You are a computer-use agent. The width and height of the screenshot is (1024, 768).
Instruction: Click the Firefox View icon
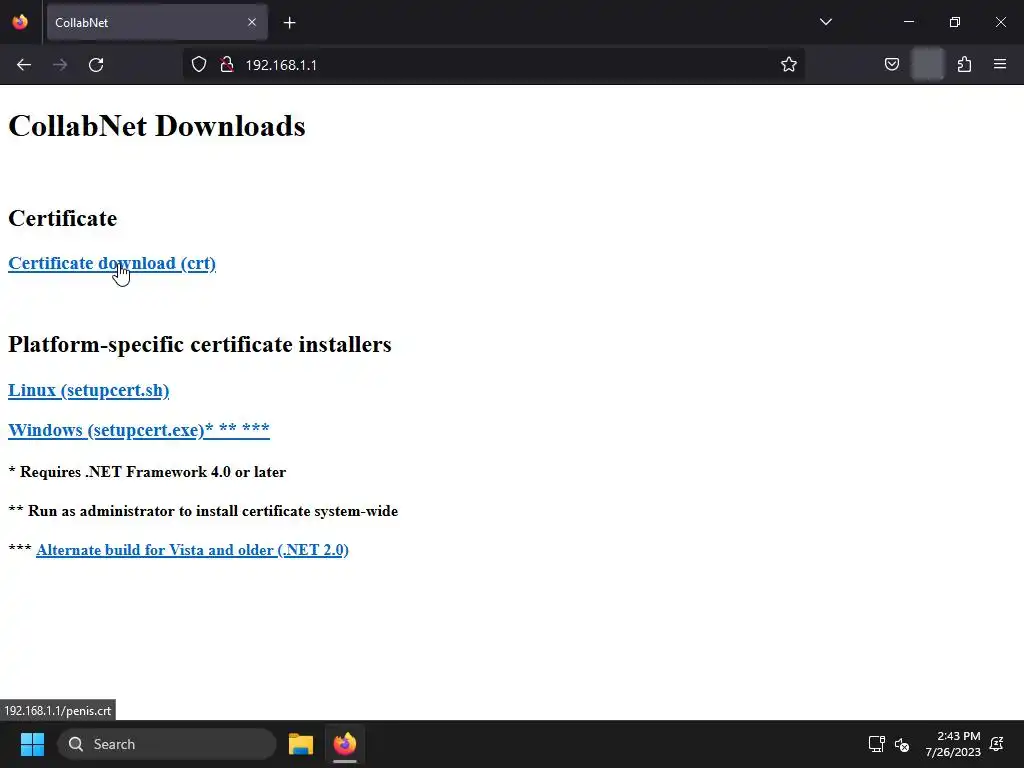pyautogui.click(x=20, y=22)
